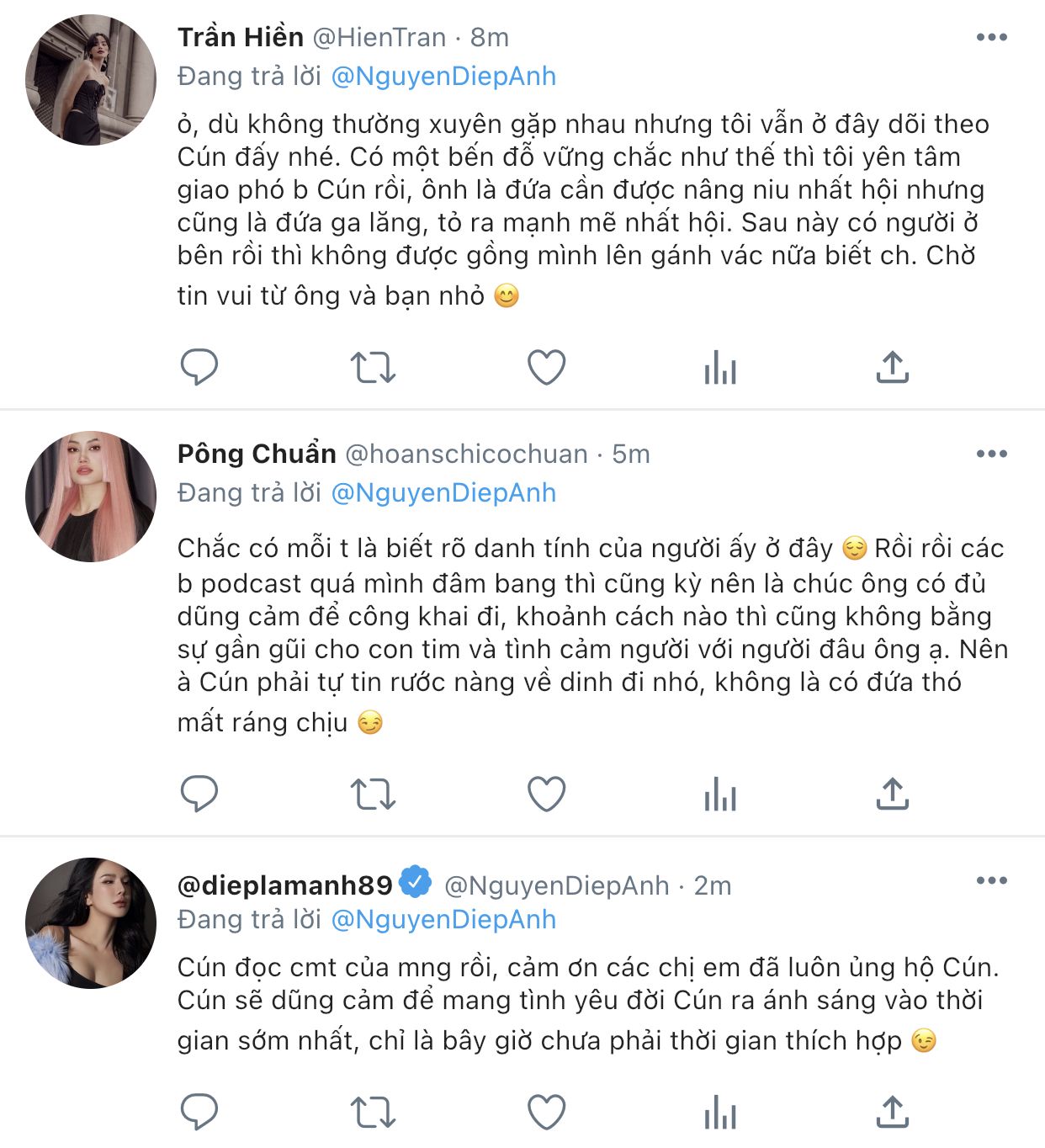Reply to the @dieplamanh89 tweet
The width and height of the screenshot is (1045, 1148).
pos(199,1113)
